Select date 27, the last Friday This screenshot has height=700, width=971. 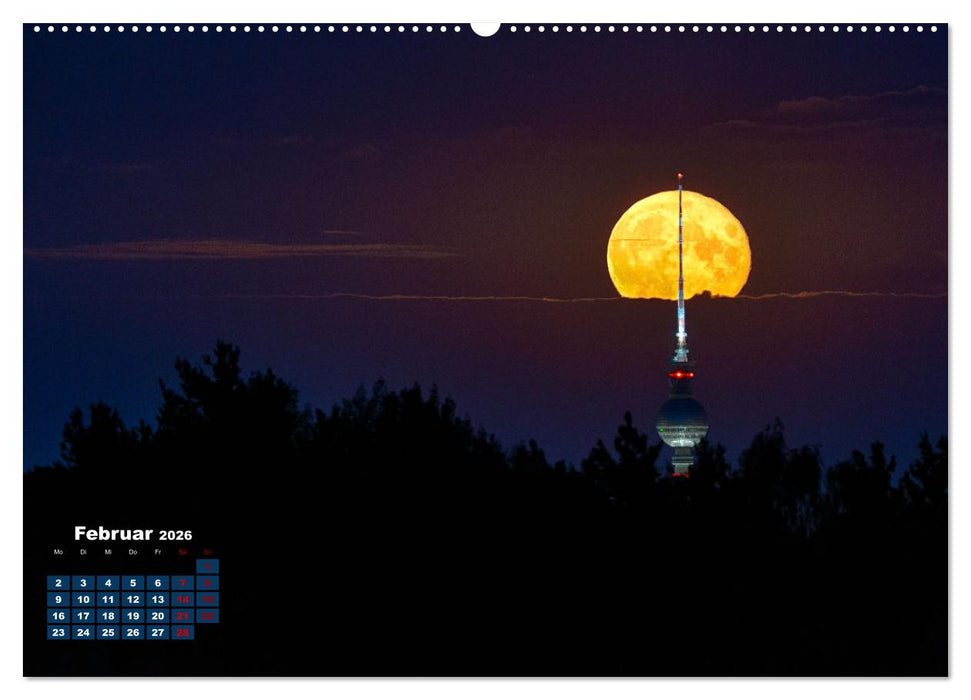[158, 632]
